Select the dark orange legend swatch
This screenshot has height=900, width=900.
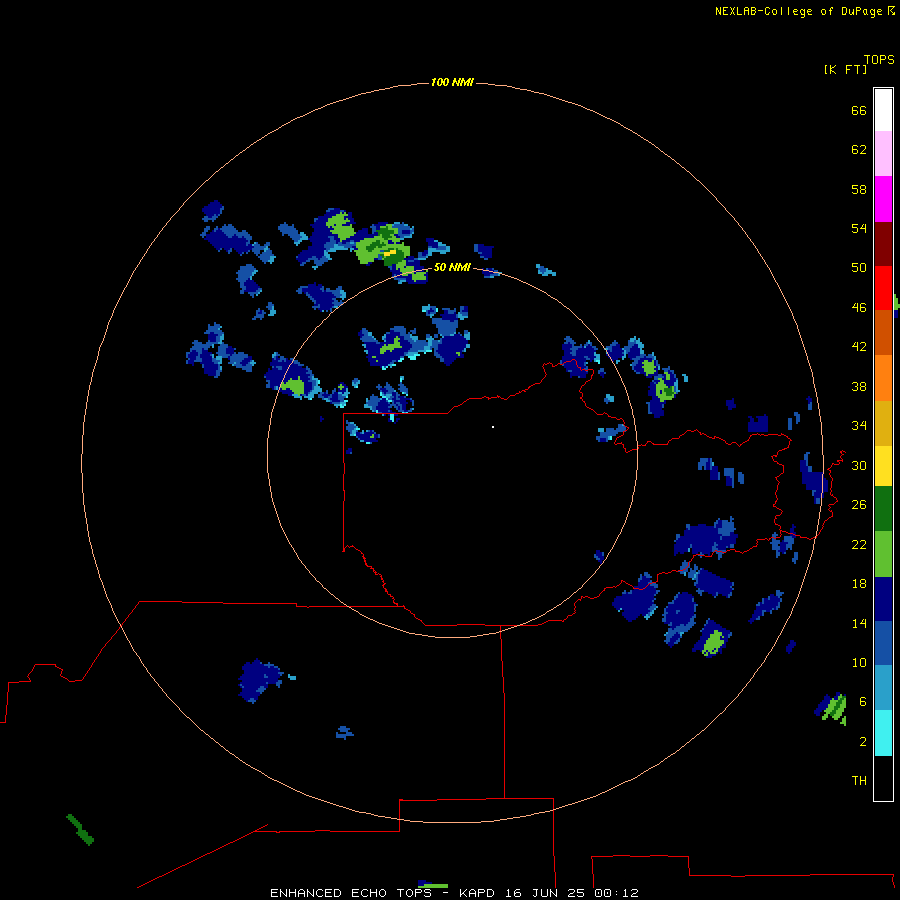[883, 333]
